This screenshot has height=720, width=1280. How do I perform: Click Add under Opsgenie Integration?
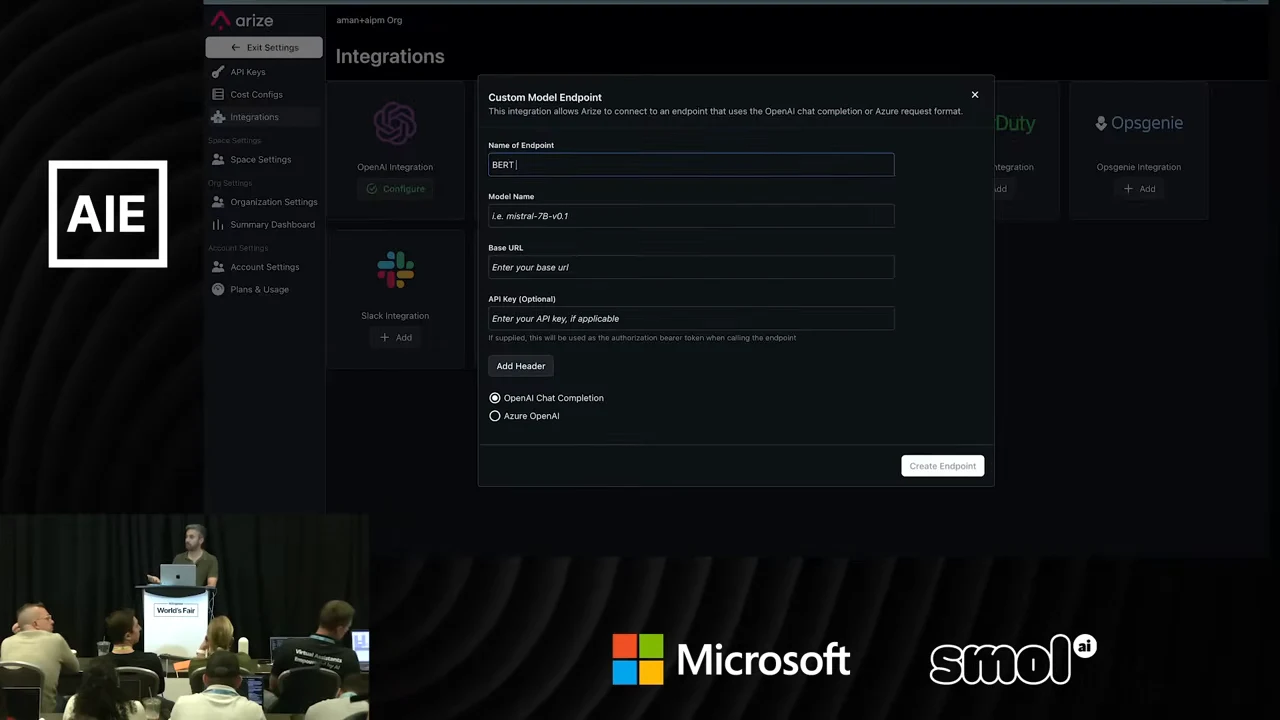click(x=1139, y=189)
